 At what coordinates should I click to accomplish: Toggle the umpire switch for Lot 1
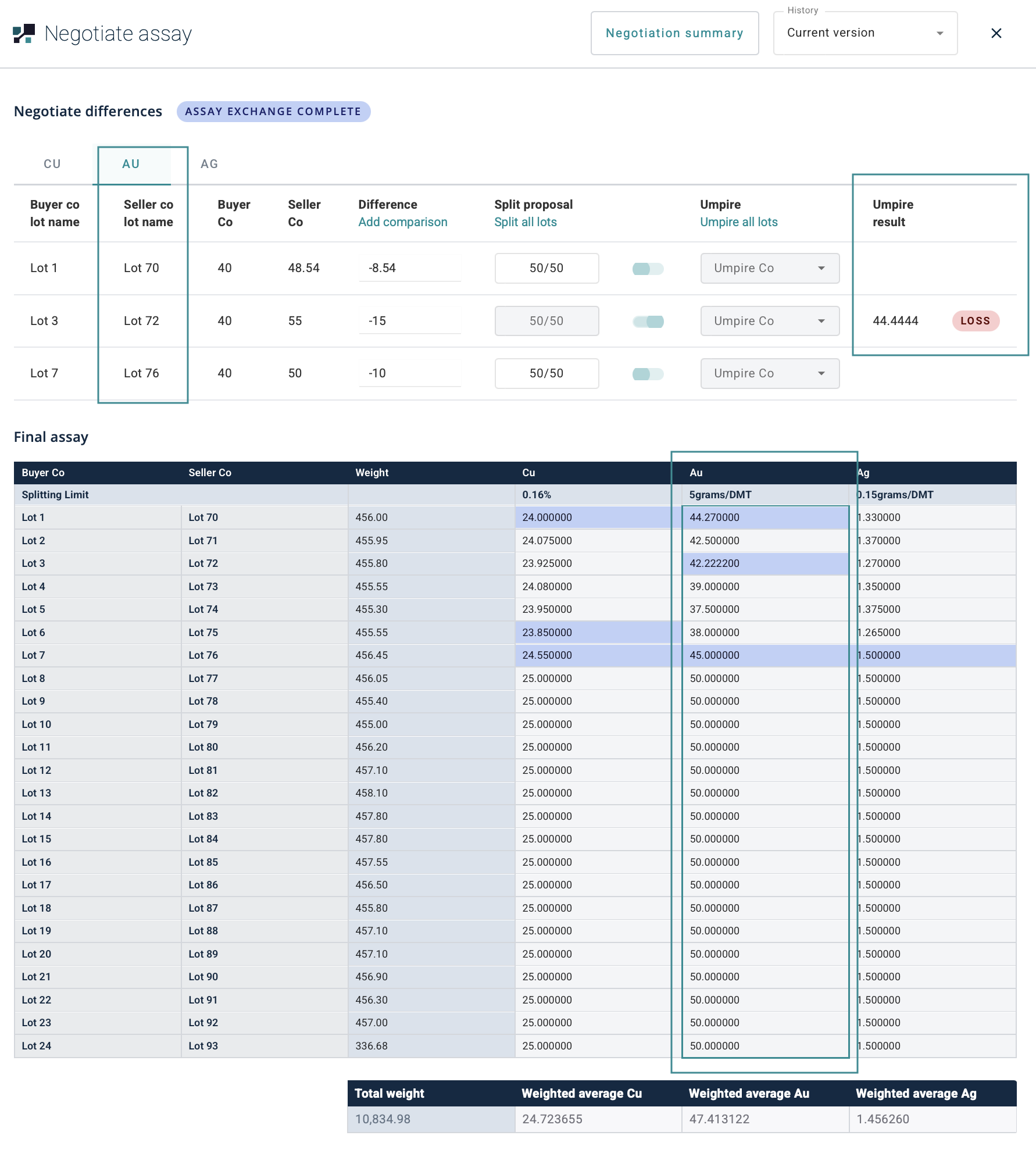tap(648, 269)
